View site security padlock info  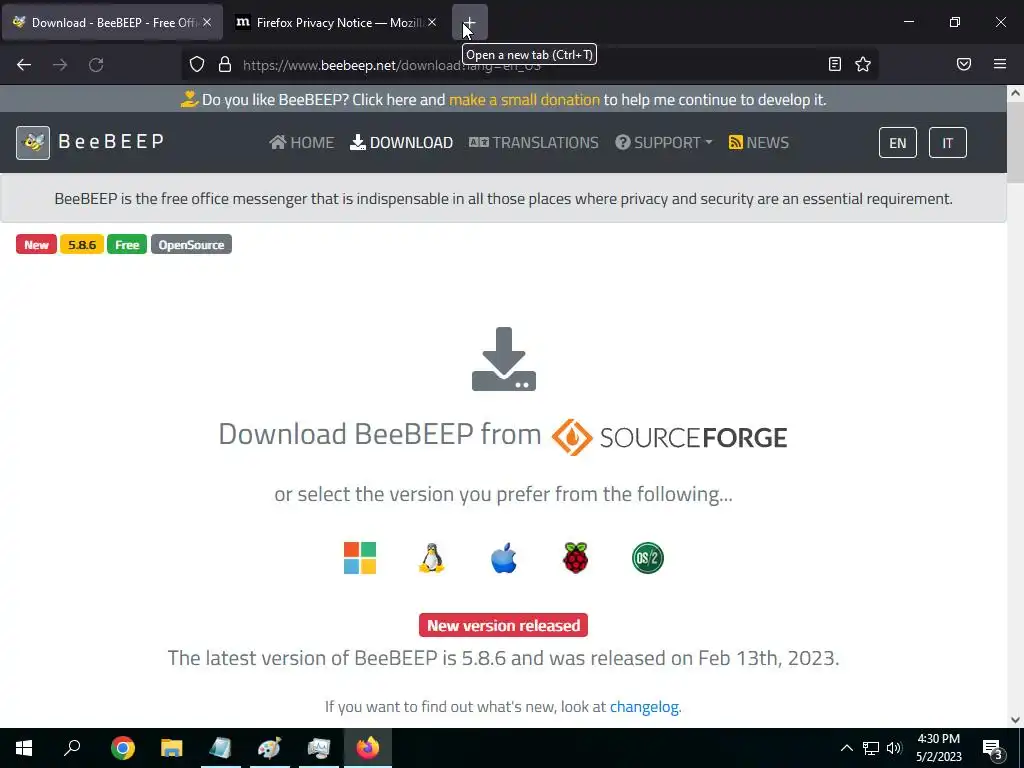(225, 64)
